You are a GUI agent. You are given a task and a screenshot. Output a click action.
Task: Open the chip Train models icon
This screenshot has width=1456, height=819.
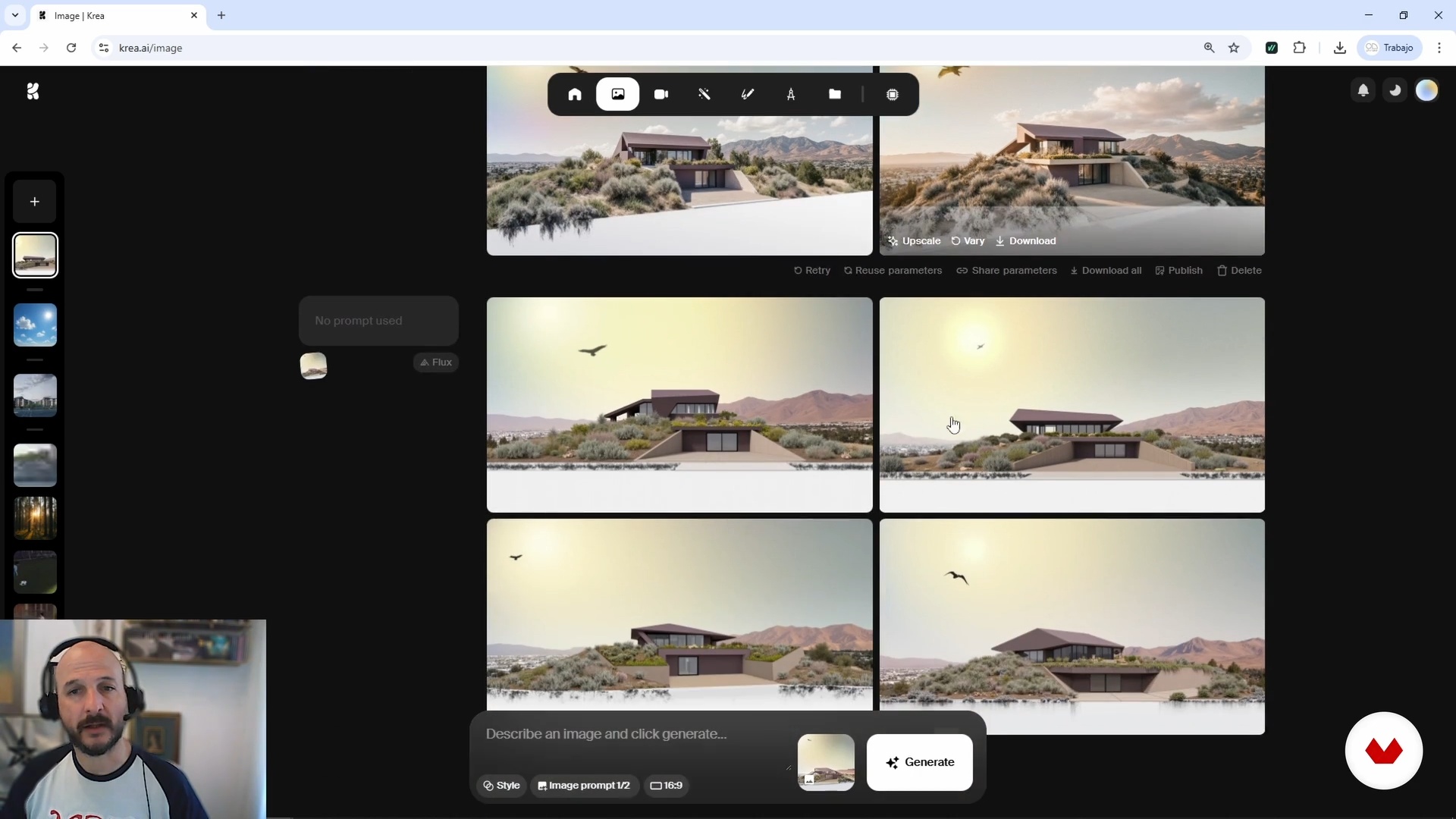[893, 95]
